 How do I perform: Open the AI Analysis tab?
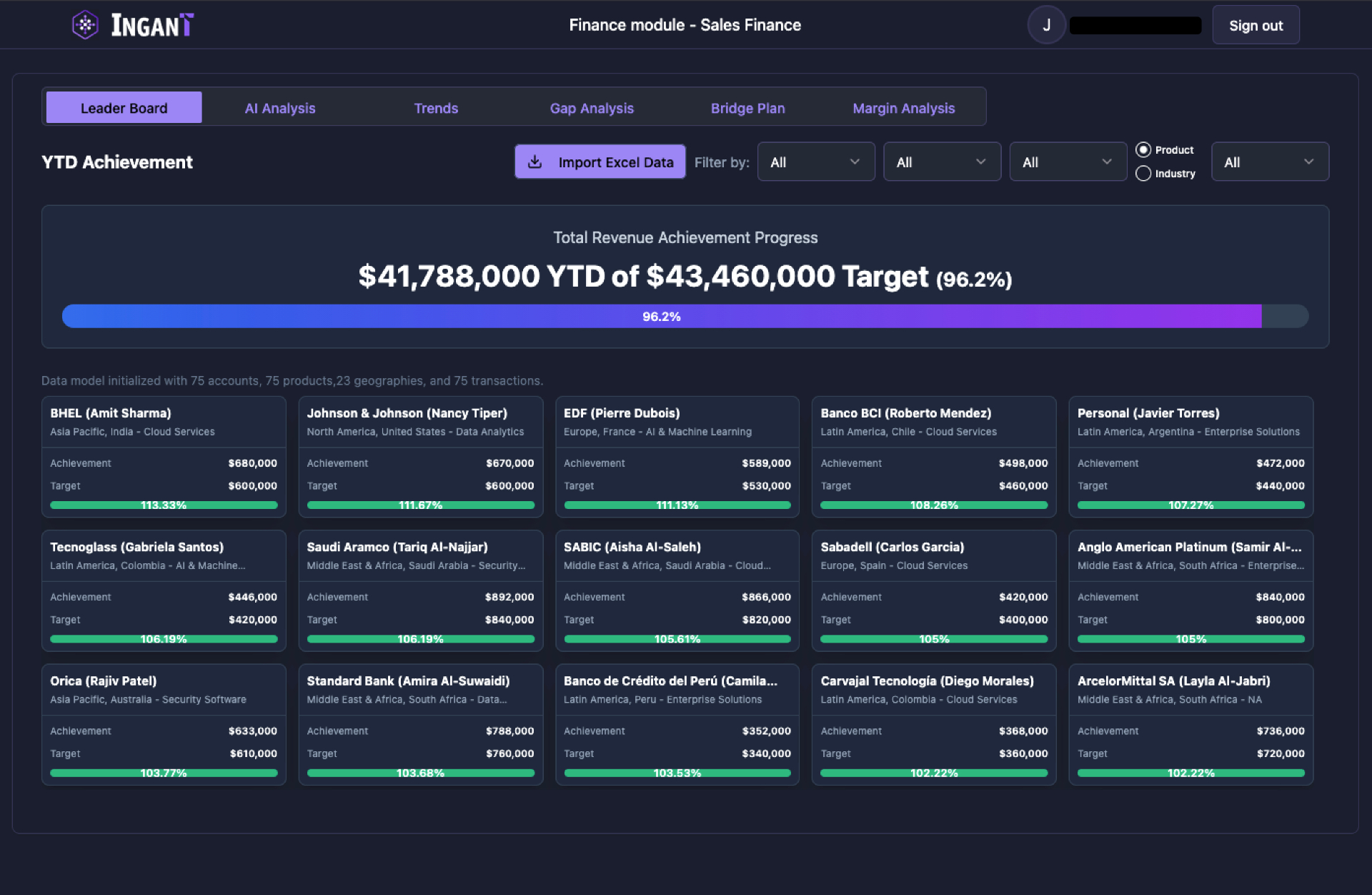(x=279, y=108)
